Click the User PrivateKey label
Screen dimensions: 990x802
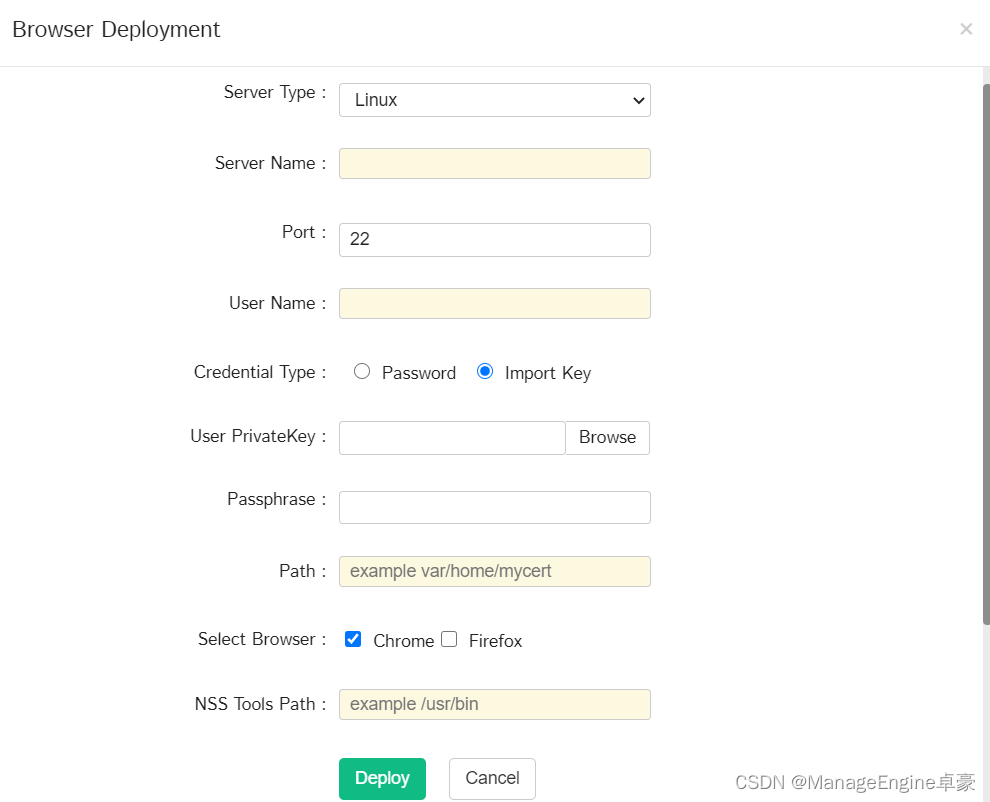pyautogui.click(x=258, y=436)
